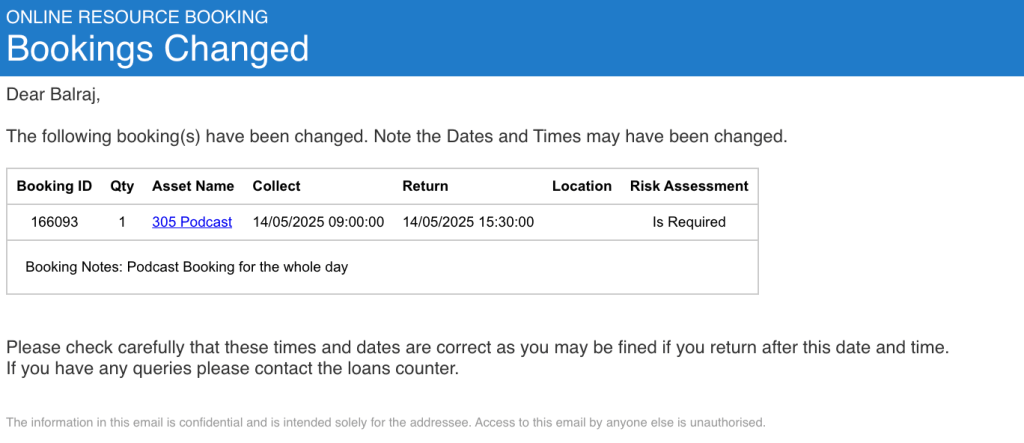This screenshot has width=1024, height=443.
Task: Click the Return column header
Action: tap(425, 186)
